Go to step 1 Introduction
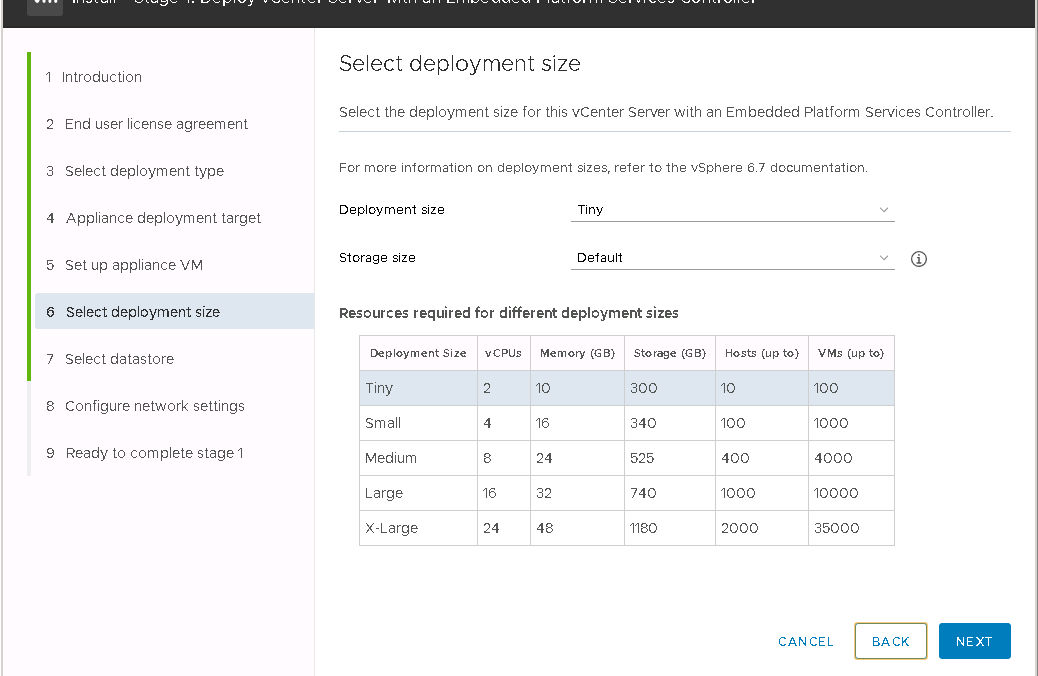This screenshot has width=1038, height=676. [102, 77]
